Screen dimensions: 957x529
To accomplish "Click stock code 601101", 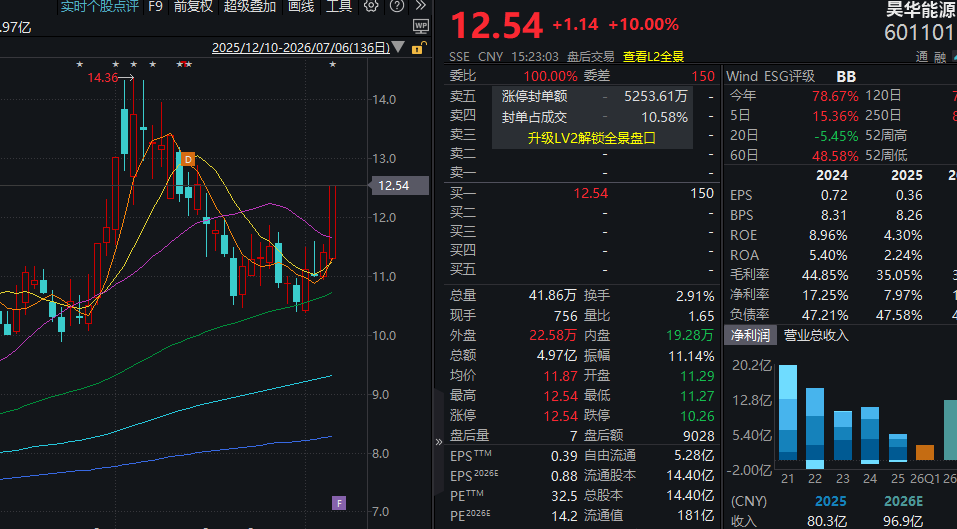I will pos(920,32).
